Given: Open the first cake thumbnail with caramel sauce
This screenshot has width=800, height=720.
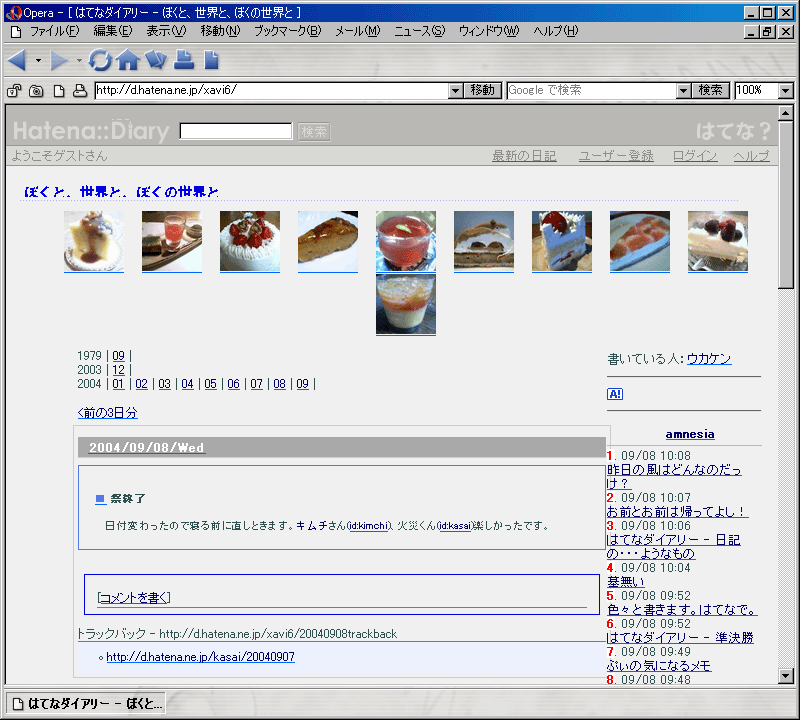Looking at the screenshot, I should point(94,241).
